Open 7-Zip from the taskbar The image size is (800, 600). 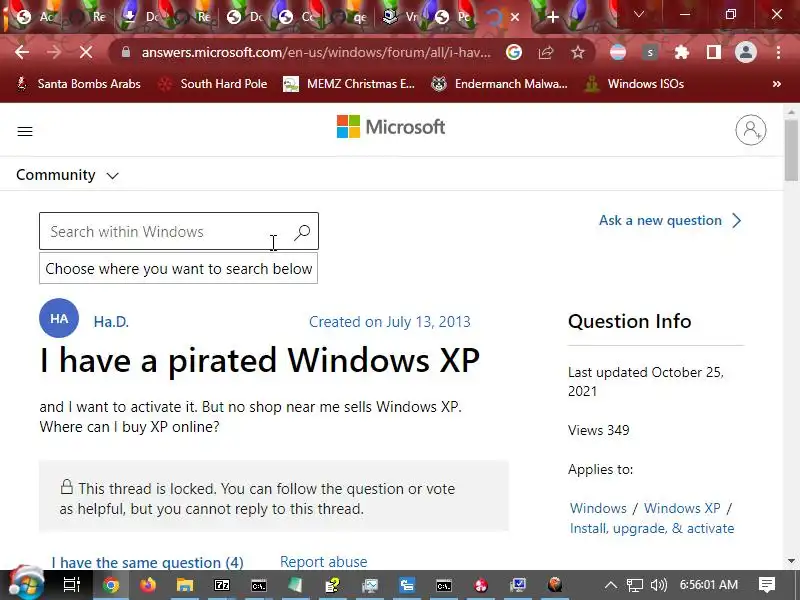[x=222, y=585]
